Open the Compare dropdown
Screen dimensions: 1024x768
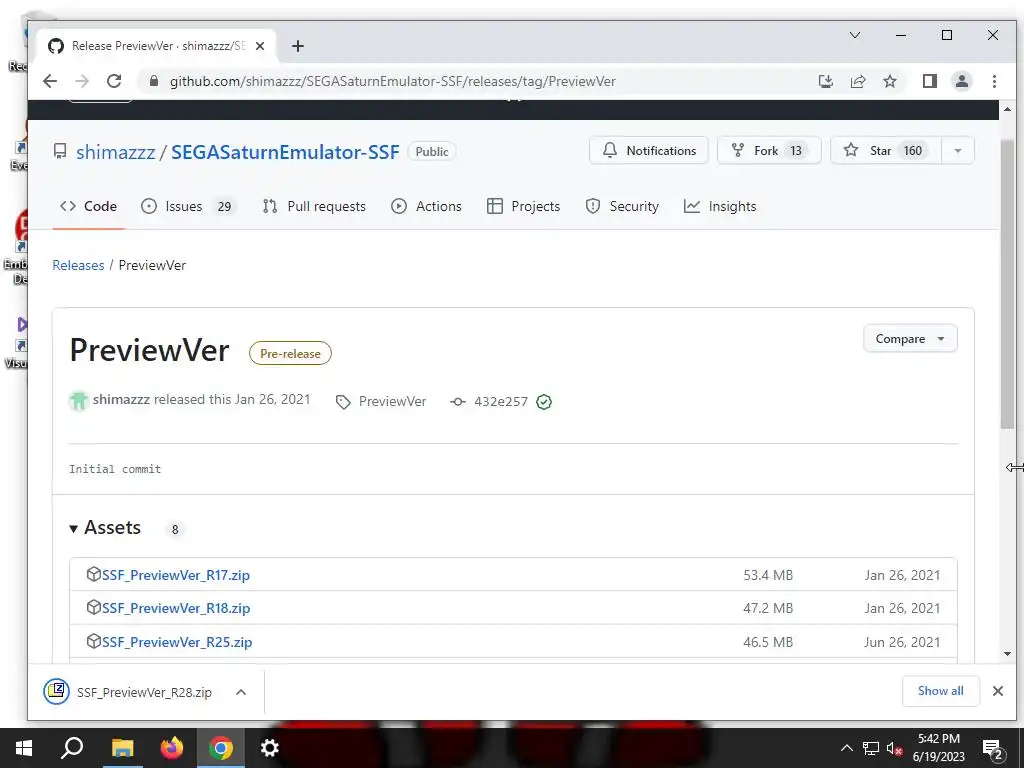click(910, 338)
